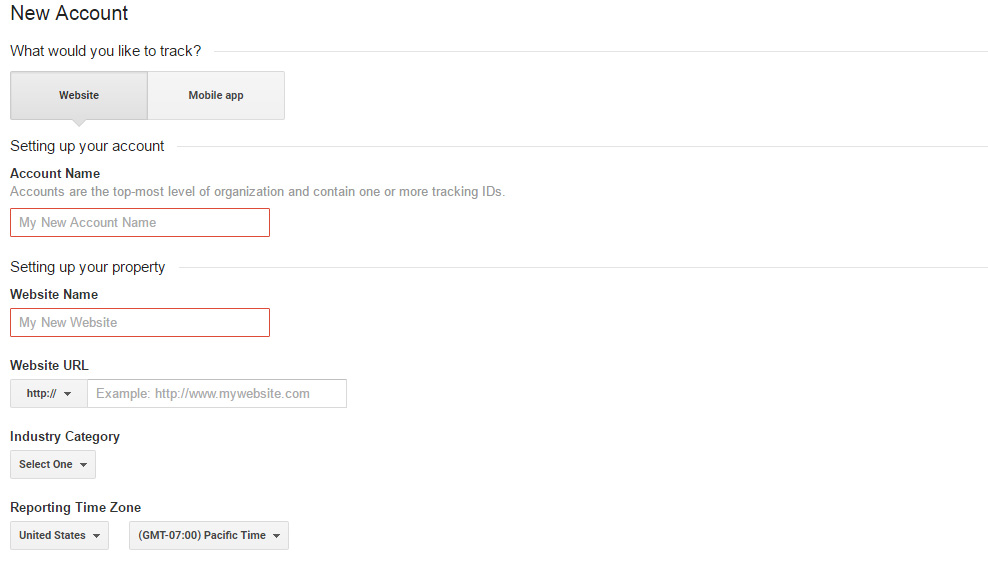Click the Website Name field label

54,295
